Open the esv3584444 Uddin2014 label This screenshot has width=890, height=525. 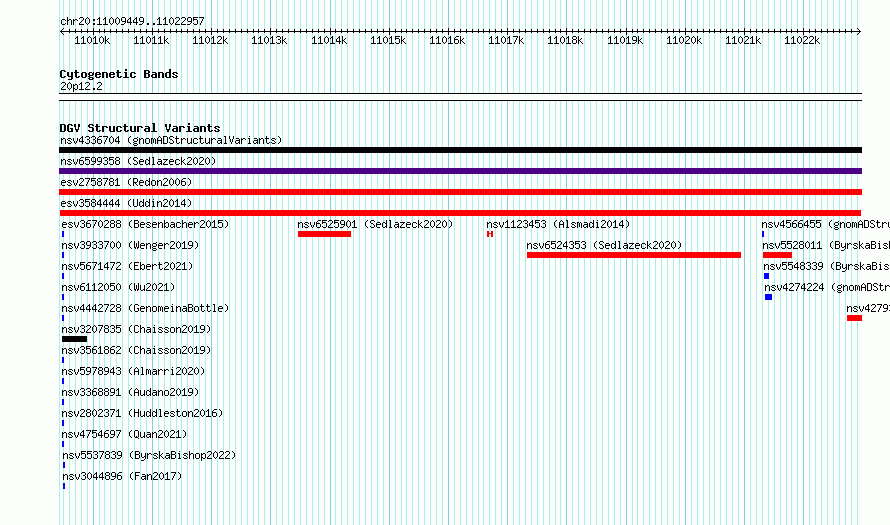tap(126, 203)
